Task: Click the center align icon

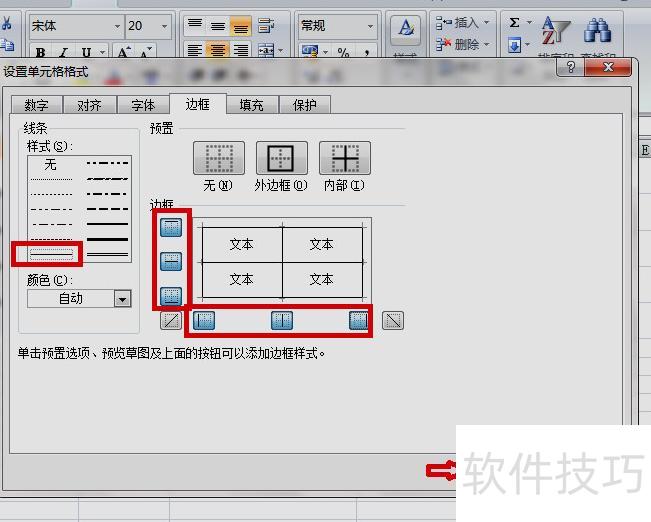Action: 218,51
